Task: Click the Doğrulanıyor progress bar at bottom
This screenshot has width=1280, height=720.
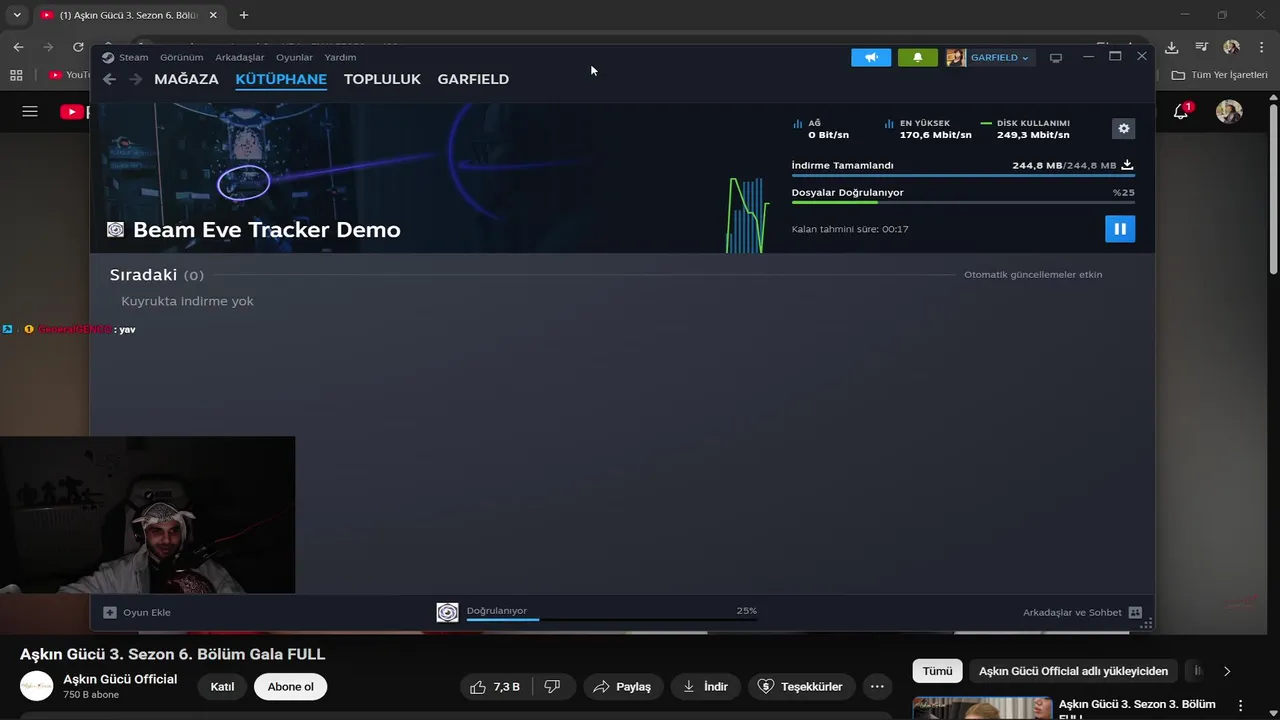Action: pos(611,619)
